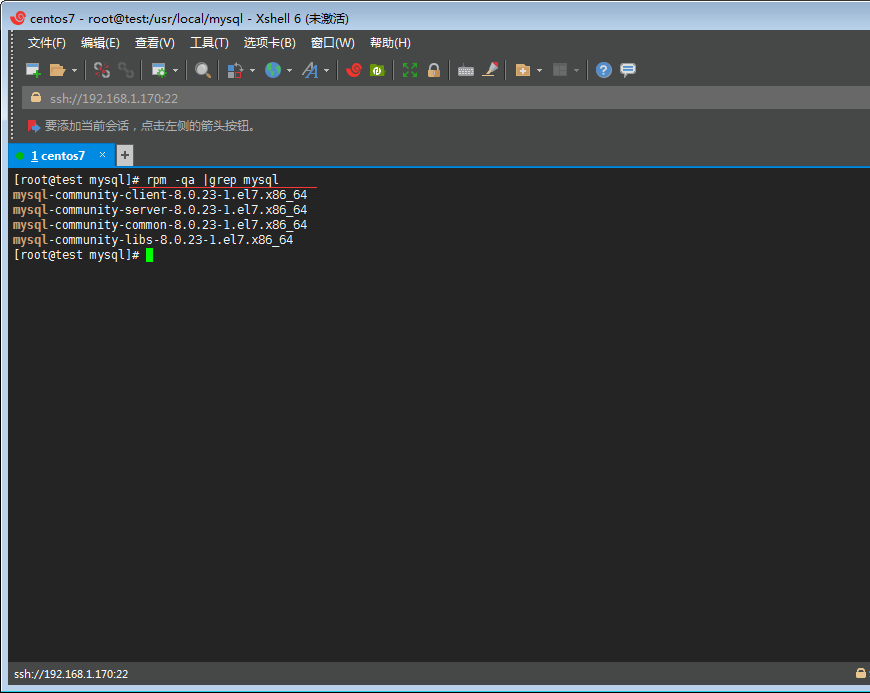Expand the globe encoding dropdown arrow
This screenshot has width=870, height=693.
[x=289, y=71]
